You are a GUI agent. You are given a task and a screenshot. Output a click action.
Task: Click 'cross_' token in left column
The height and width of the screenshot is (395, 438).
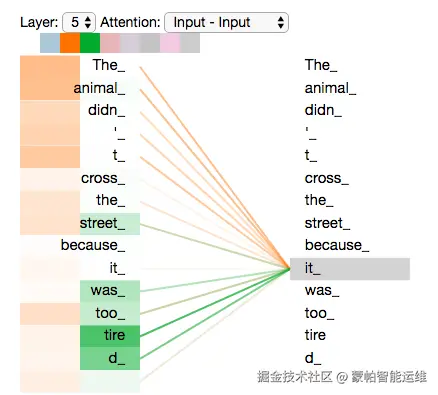103,178
